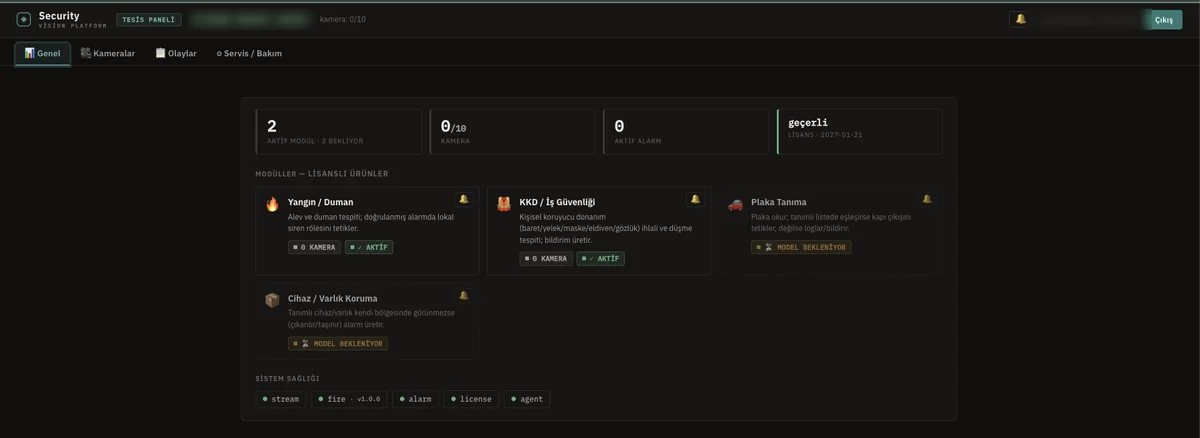Open the Kameralar tab

(x=108, y=53)
